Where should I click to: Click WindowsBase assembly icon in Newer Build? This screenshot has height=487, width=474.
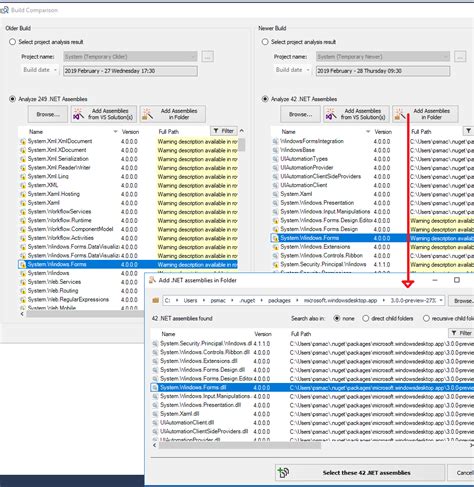275,150
